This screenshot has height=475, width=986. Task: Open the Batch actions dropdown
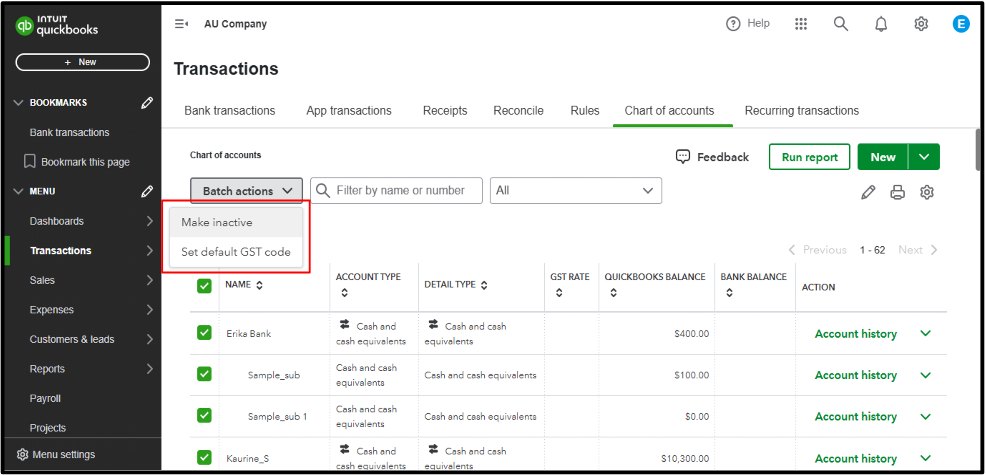click(x=246, y=191)
